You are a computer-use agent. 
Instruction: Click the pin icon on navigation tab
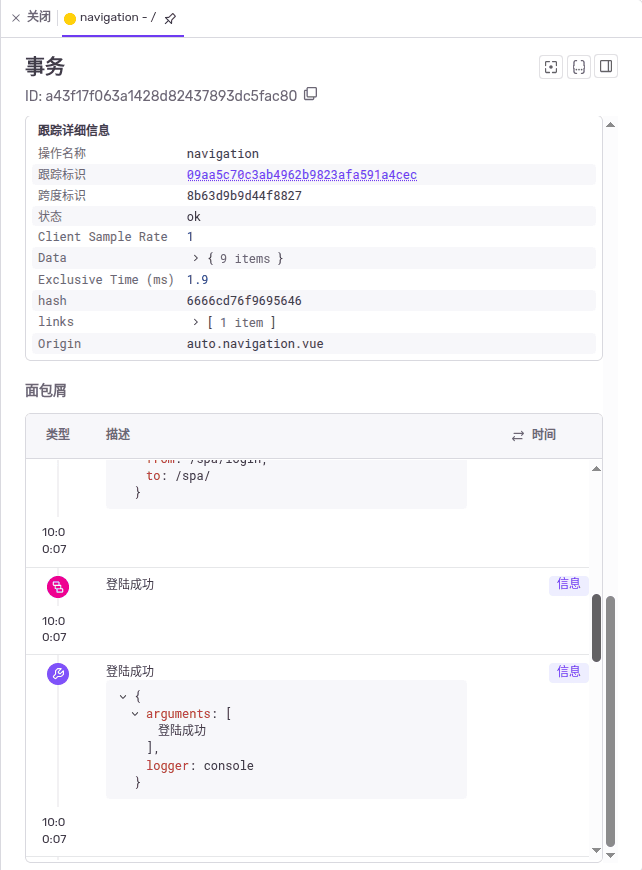point(170,18)
